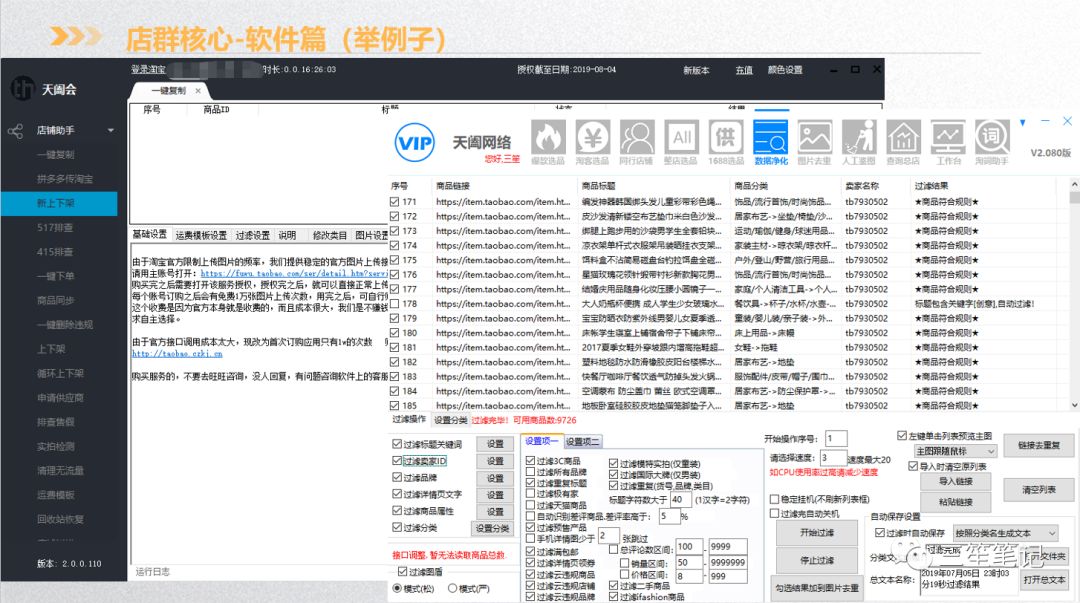Collapse the 店铺助手 sidebar section arrow
The image size is (1080, 603).
[x=111, y=130]
